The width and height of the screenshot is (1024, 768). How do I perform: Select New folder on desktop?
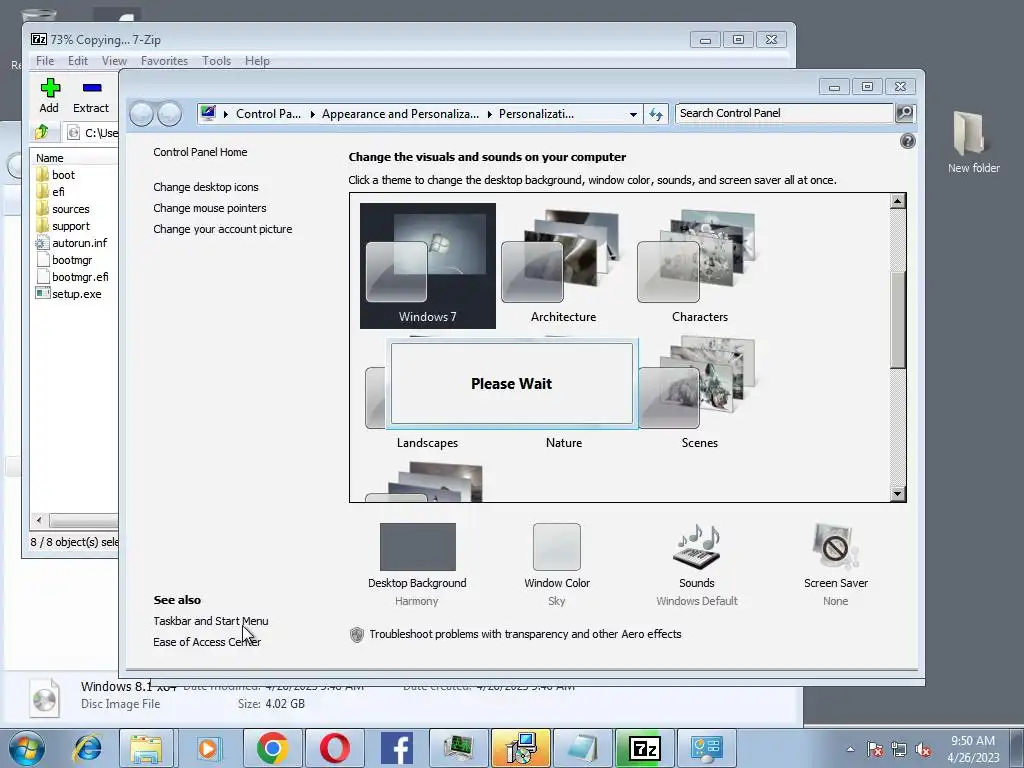tap(973, 142)
